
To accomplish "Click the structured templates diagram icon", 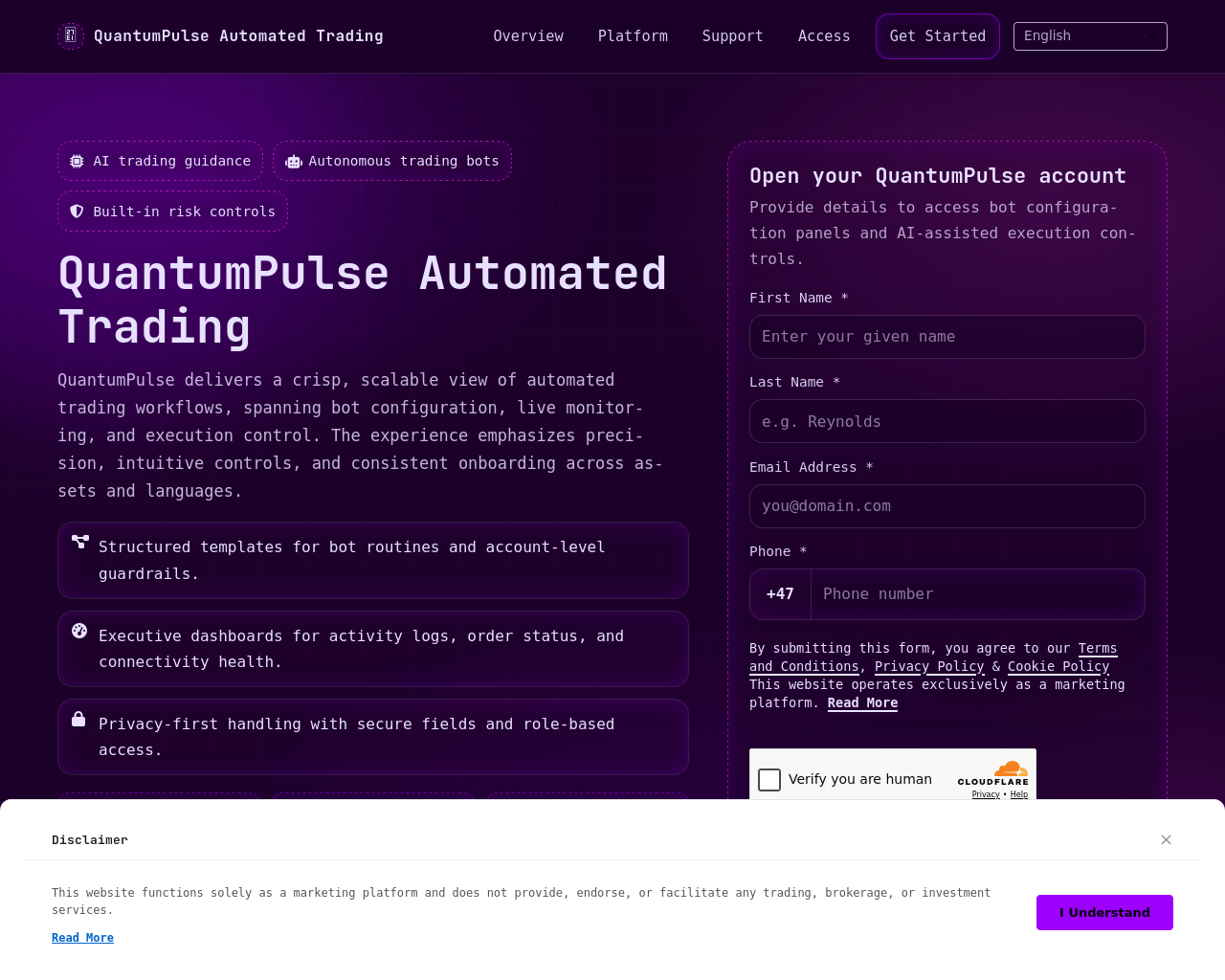I will pos(80,542).
